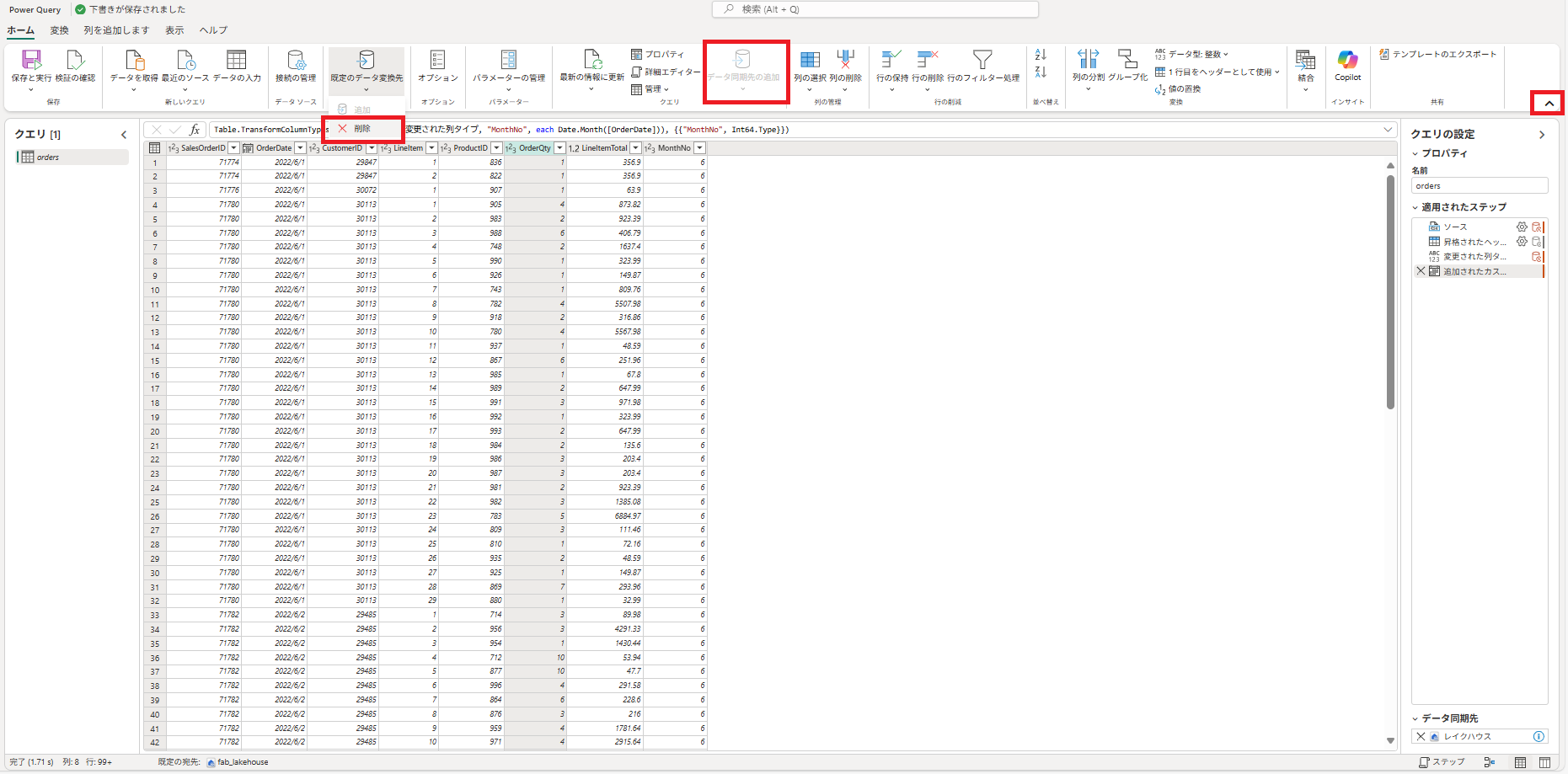
Task: Open ProductID column filter dropdown
Action: (x=496, y=148)
